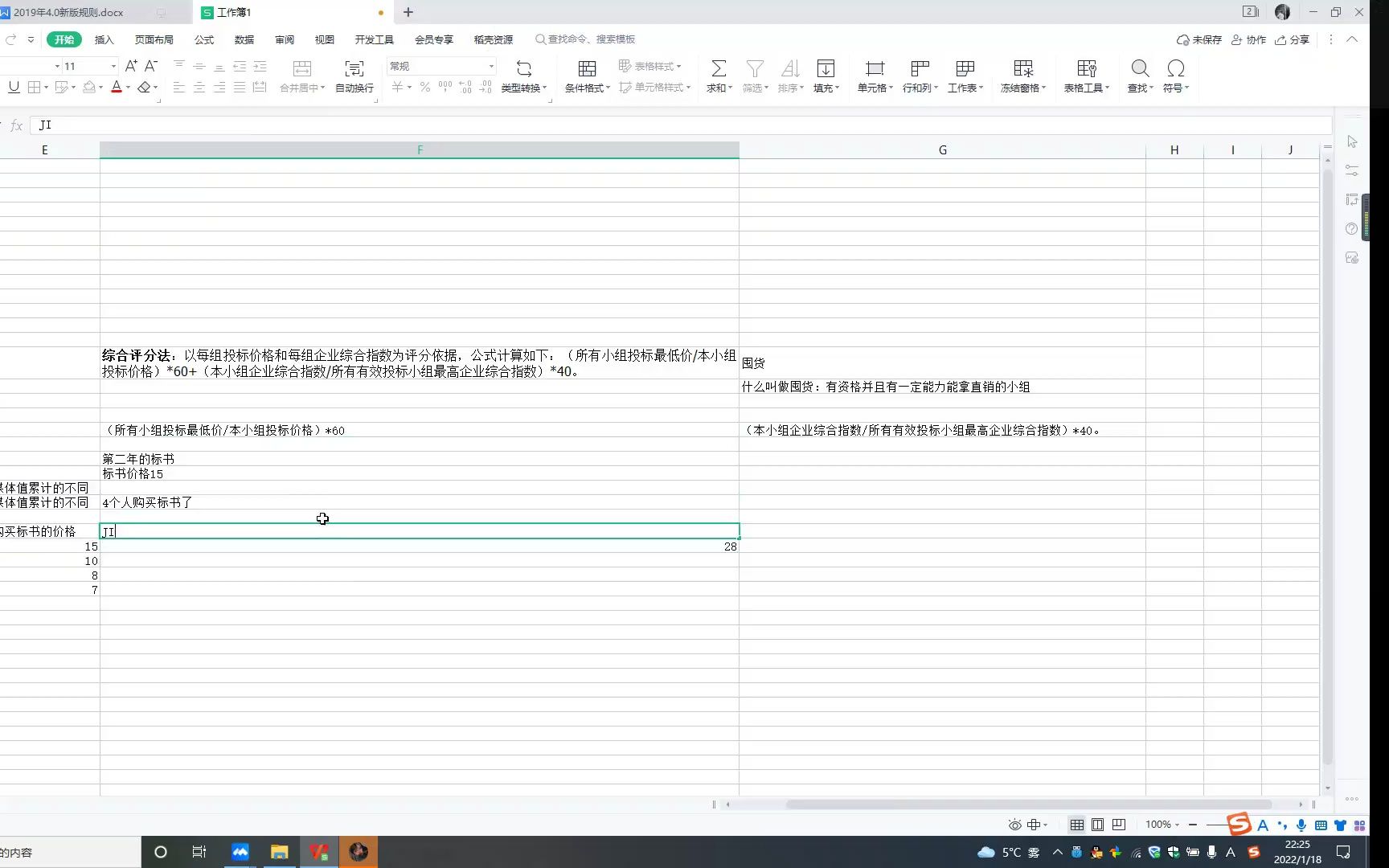Click the 查找 find magnifier icon
The width and height of the screenshot is (1389, 868).
[1140, 68]
